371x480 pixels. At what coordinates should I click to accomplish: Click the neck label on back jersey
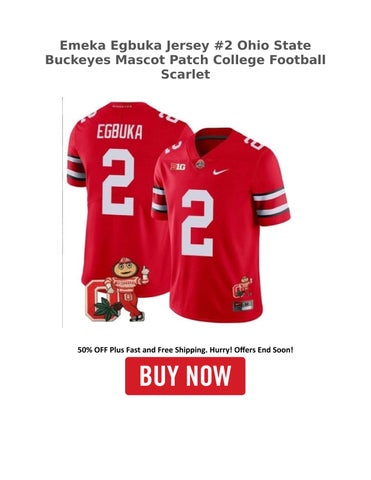[x=122, y=106]
